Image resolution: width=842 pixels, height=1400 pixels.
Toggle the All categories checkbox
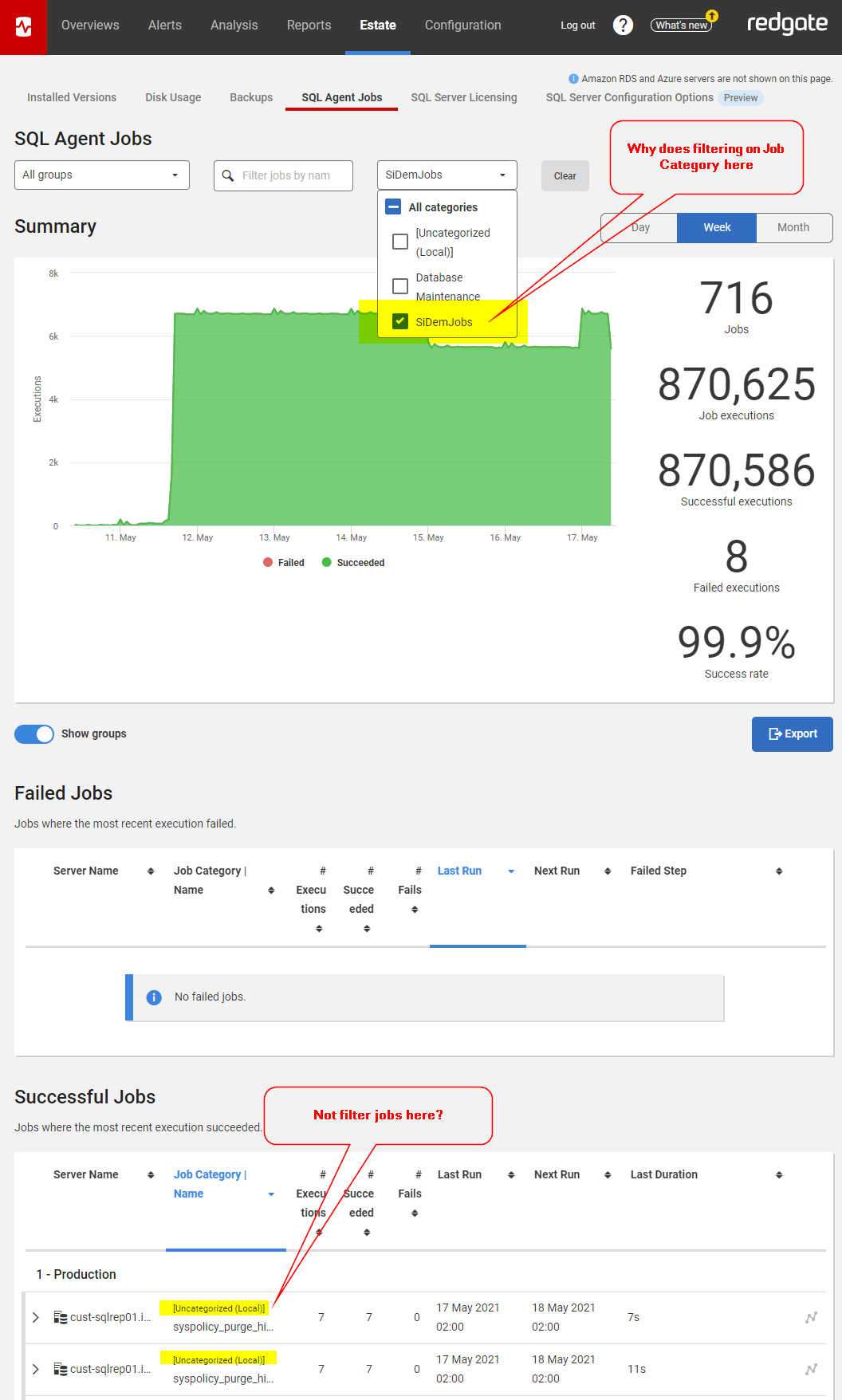393,207
